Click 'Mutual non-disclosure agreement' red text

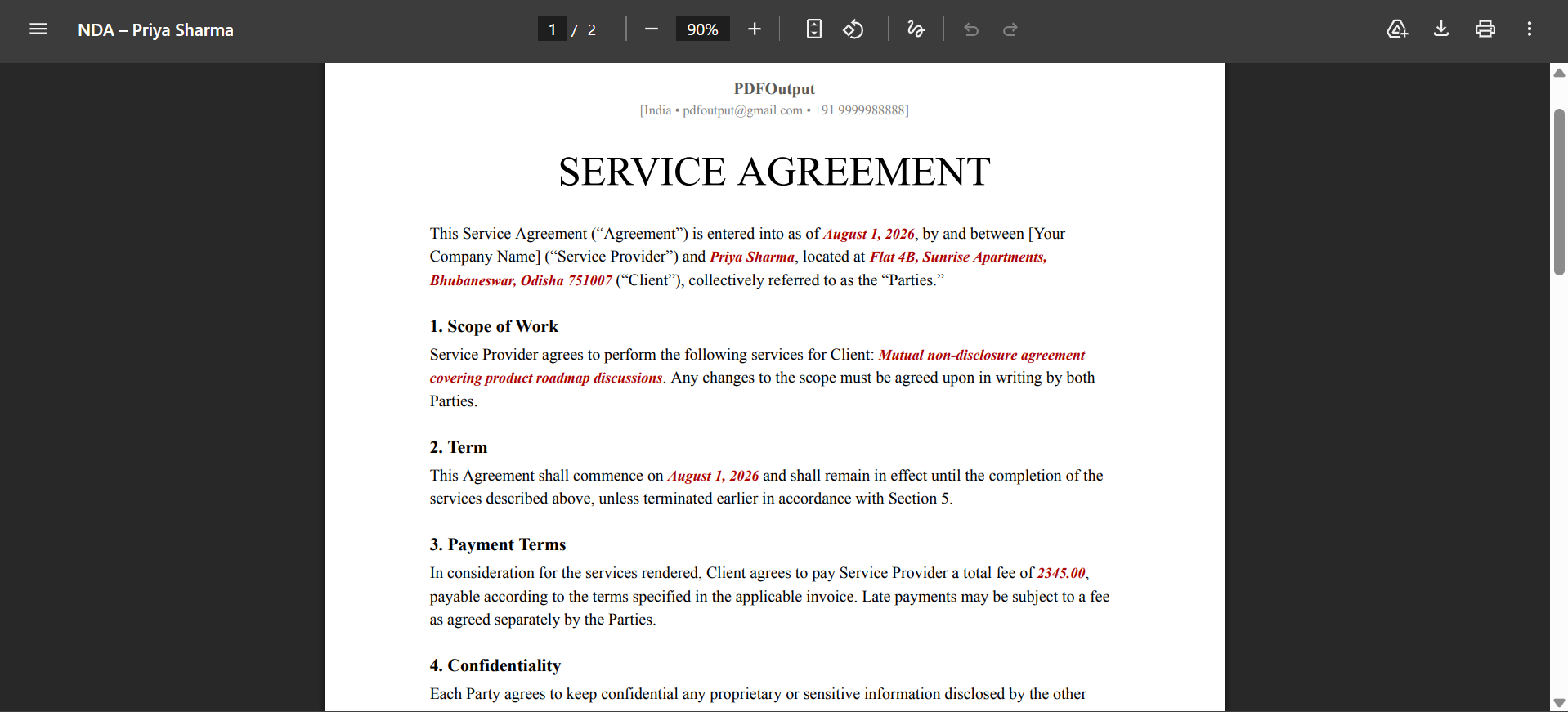coord(982,355)
